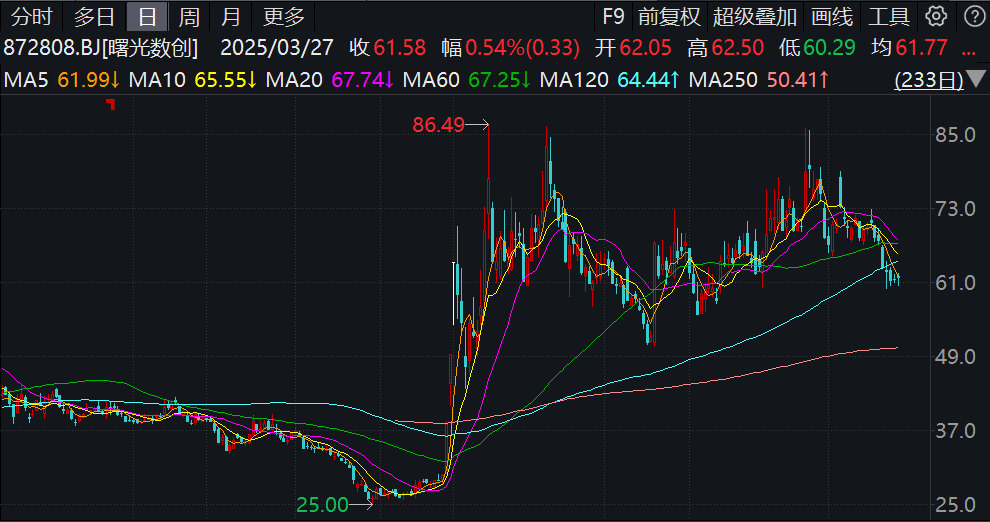Image resolution: width=990 pixels, height=522 pixels.
Task: Switch to the 周 weekly chart
Action: tap(189, 16)
